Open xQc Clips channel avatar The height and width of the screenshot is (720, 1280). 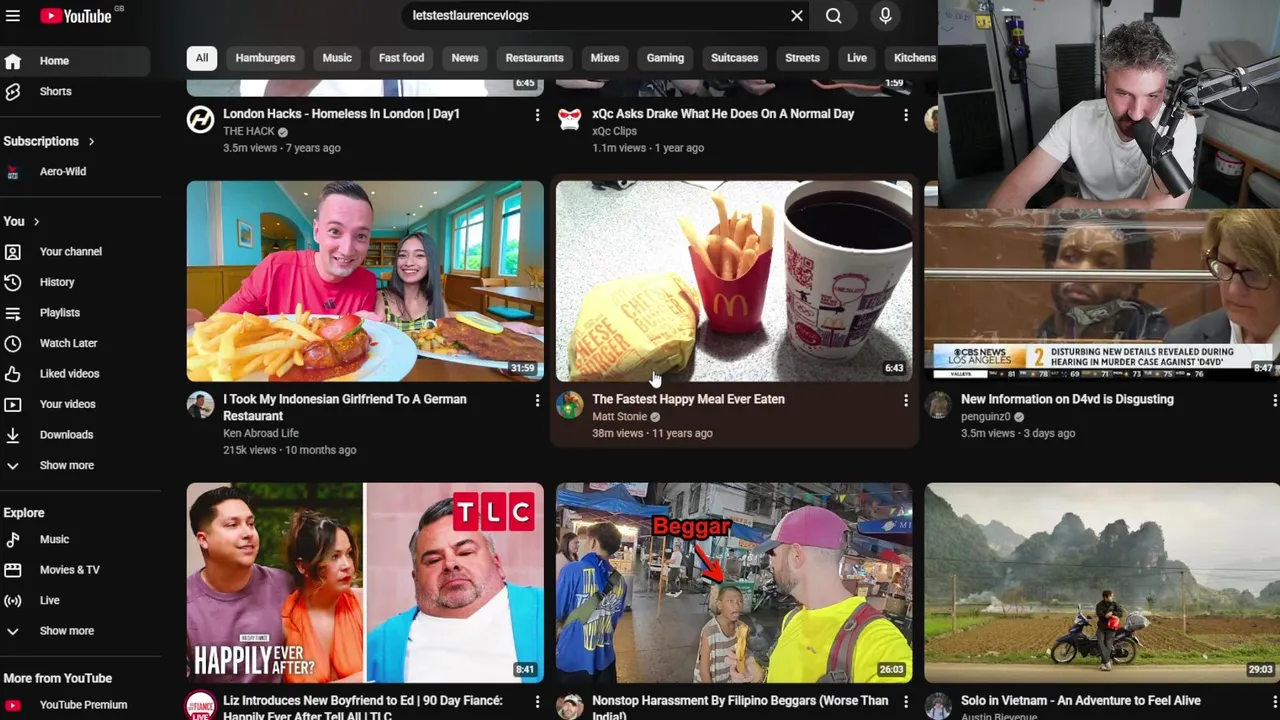(569, 120)
